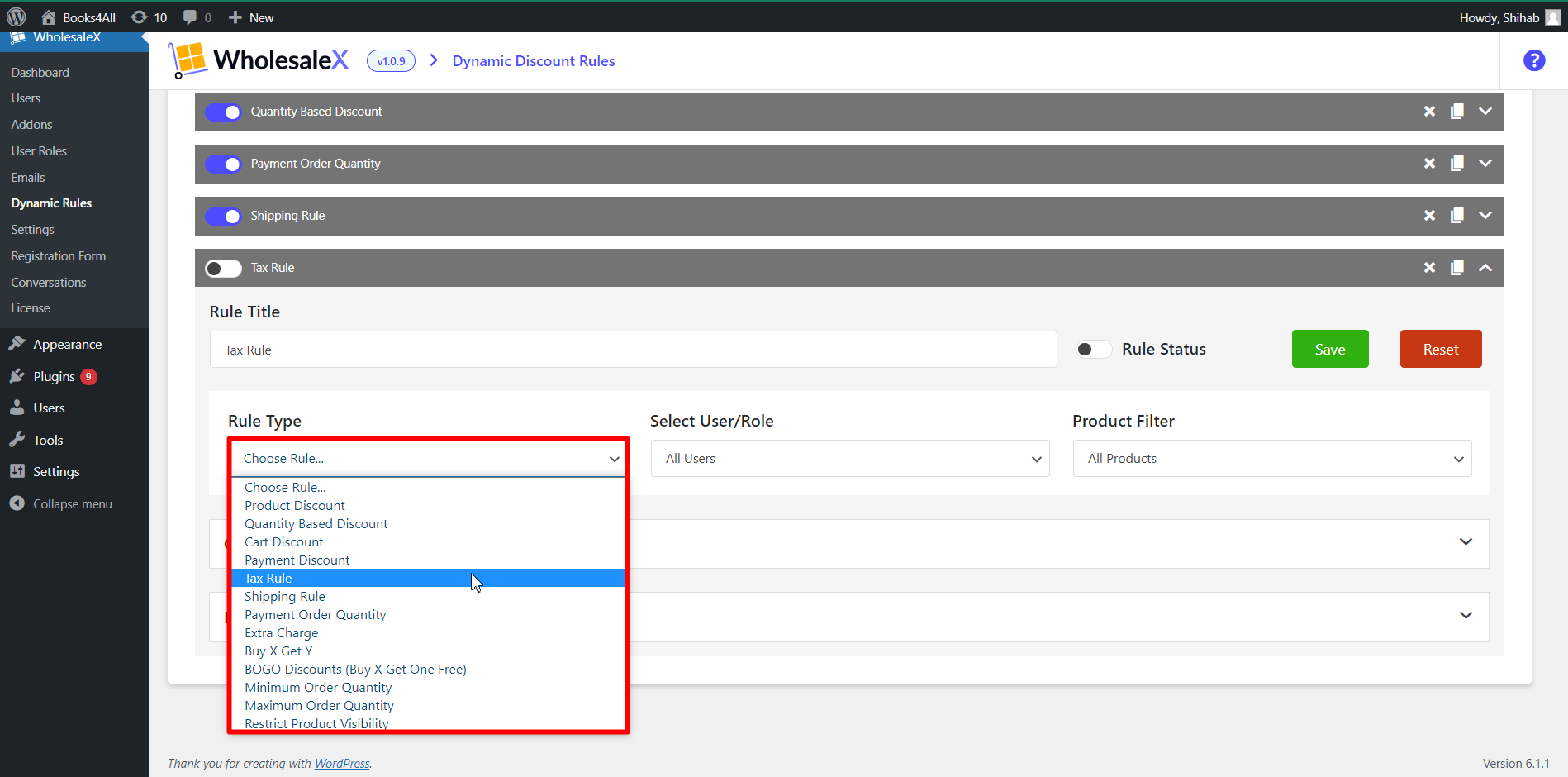Open Appearance menu
The height and width of the screenshot is (777, 1568).
pyautogui.click(x=68, y=345)
